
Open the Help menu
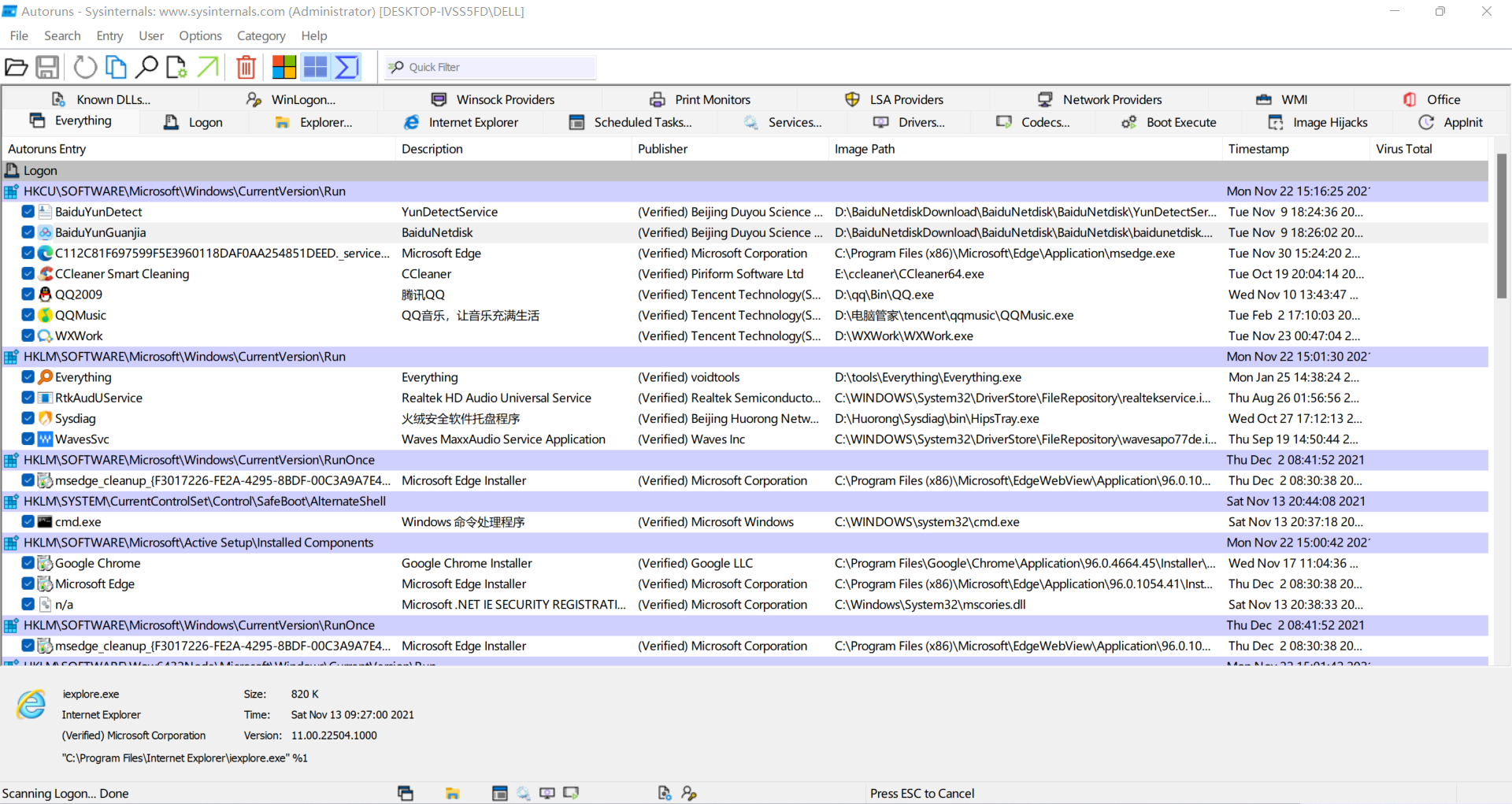(x=313, y=35)
